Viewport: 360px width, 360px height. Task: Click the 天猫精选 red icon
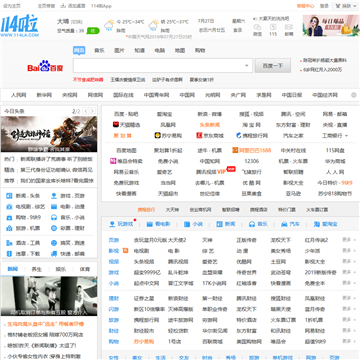tap(116, 125)
